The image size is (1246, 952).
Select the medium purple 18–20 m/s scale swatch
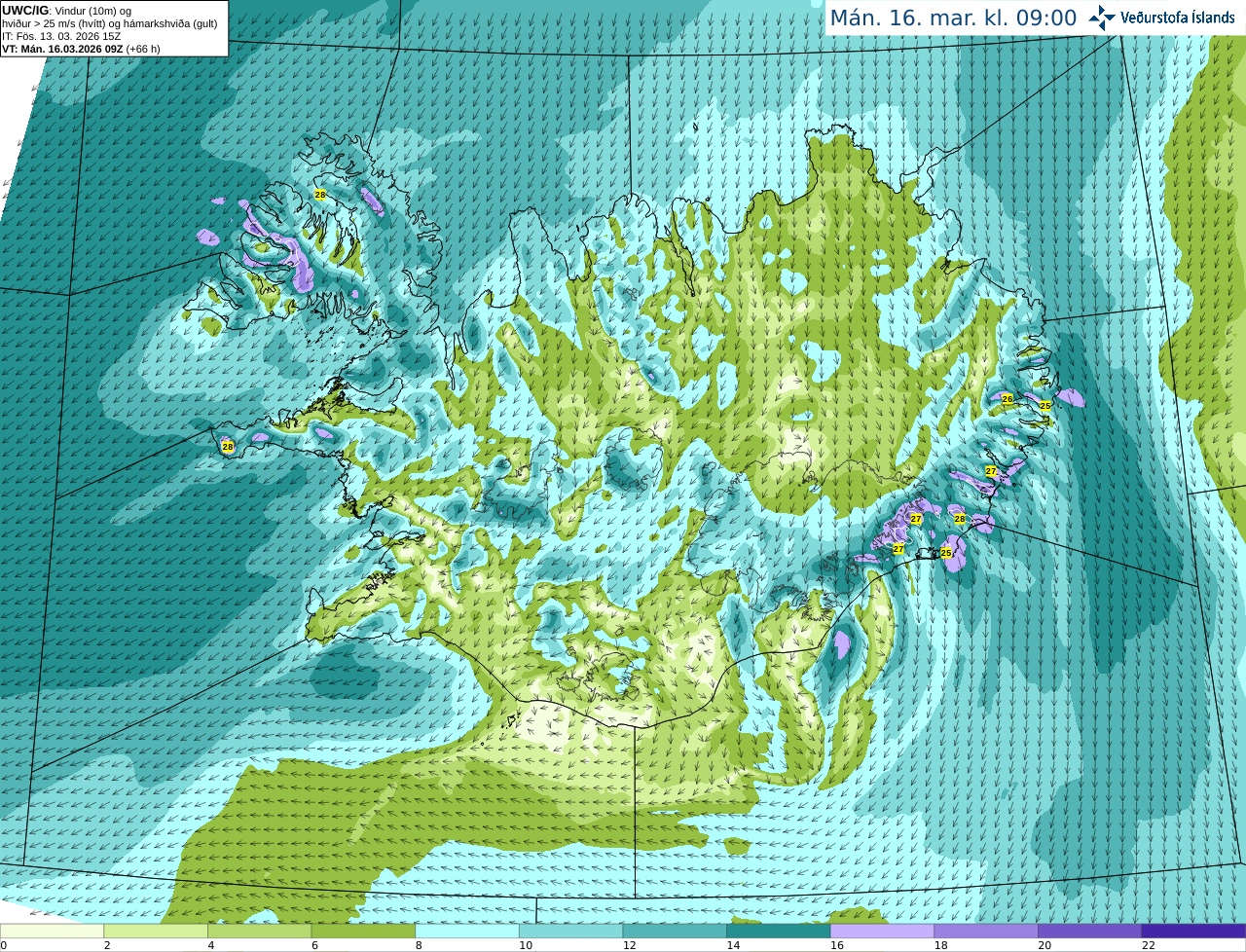(x=986, y=931)
